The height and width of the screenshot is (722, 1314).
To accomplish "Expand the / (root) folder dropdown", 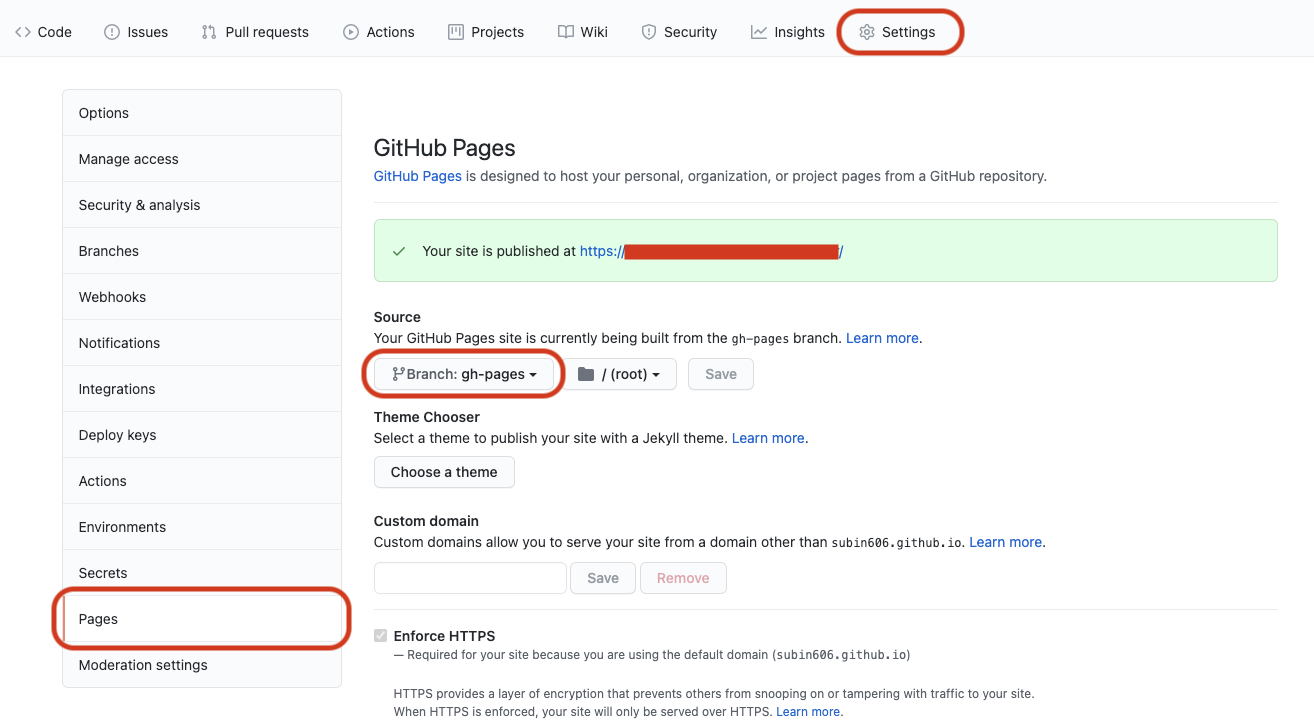I will (x=619, y=374).
